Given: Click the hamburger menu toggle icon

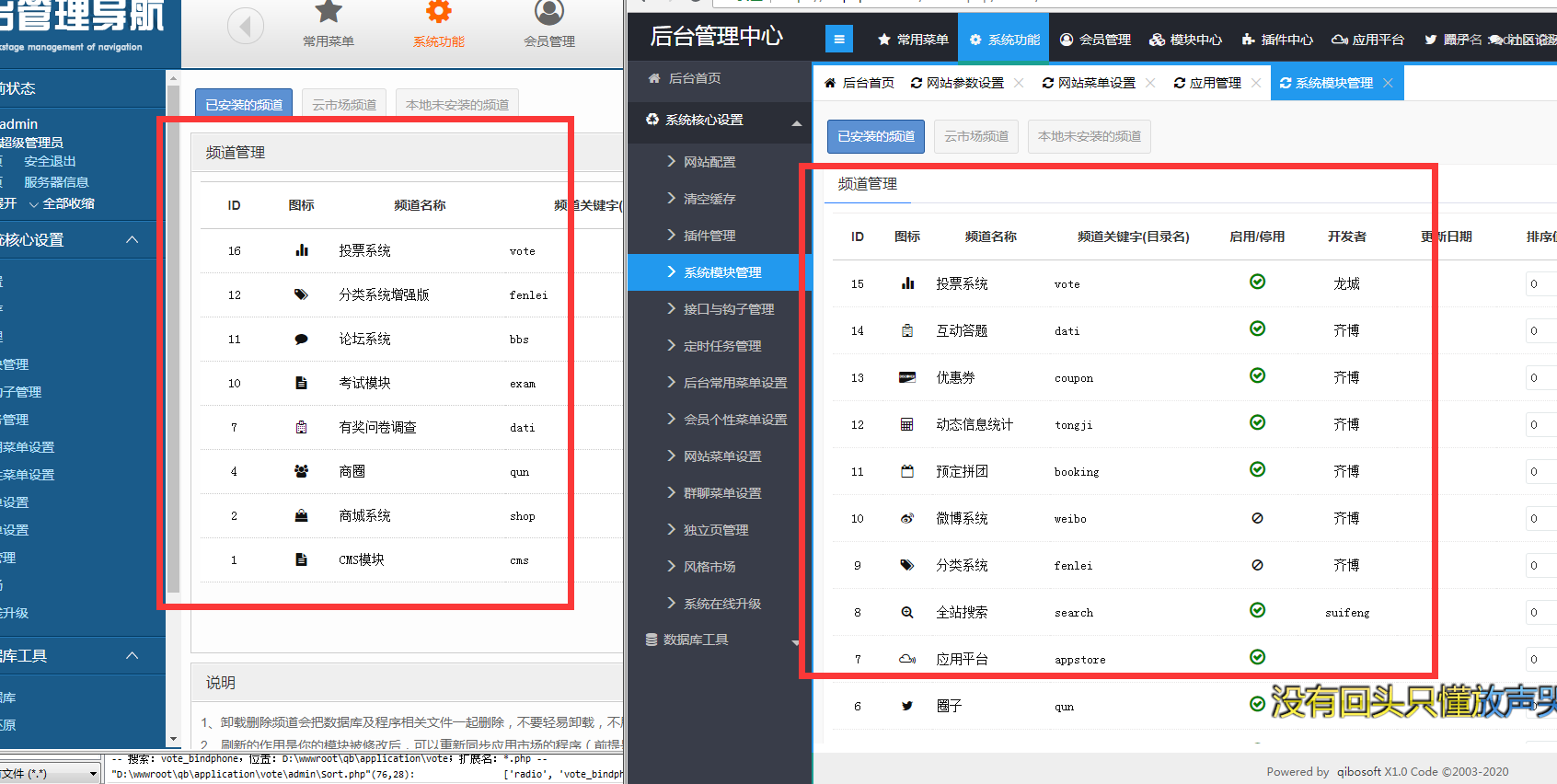Looking at the screenshot, I should pos(838,39).
